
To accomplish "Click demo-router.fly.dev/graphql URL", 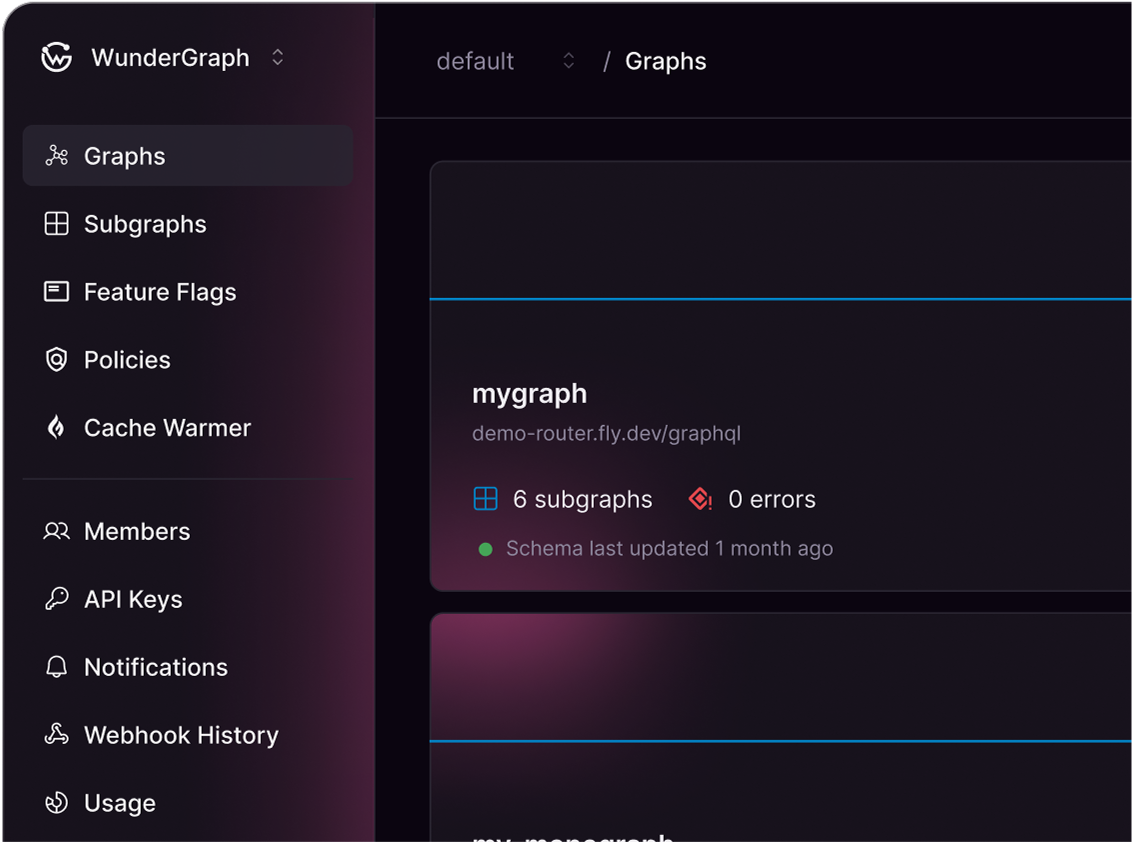I will (x=606, y=434).
